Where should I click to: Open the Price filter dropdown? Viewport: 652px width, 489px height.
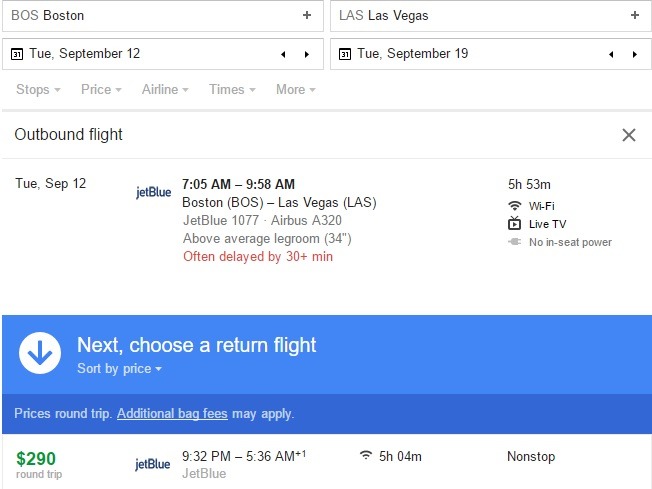coord(101,89)
